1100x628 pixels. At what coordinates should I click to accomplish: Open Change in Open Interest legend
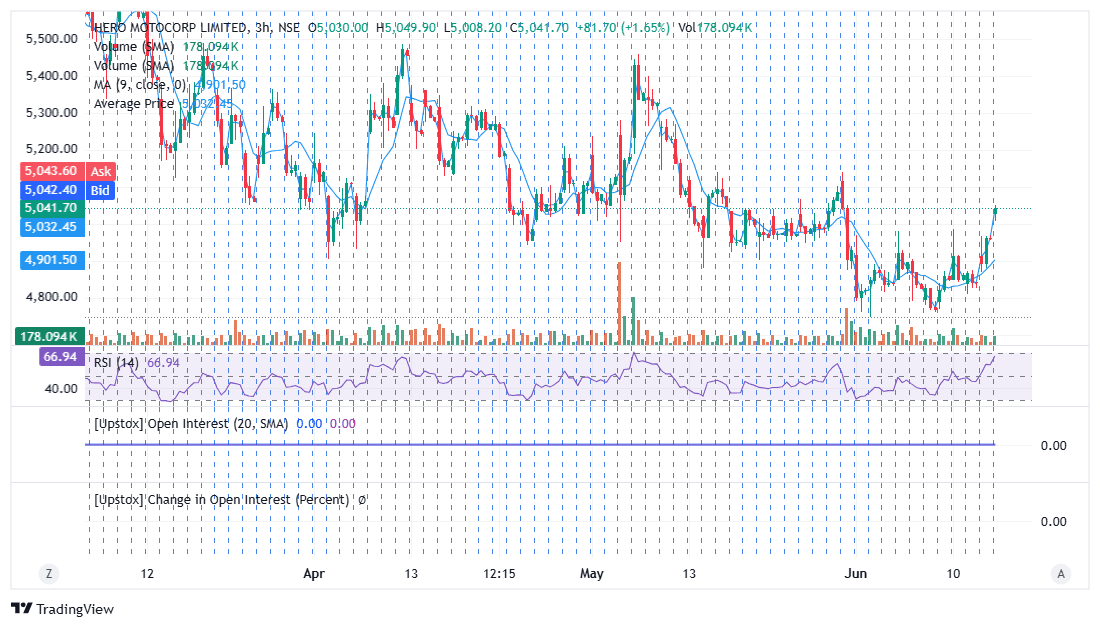[x=222, y=500]
